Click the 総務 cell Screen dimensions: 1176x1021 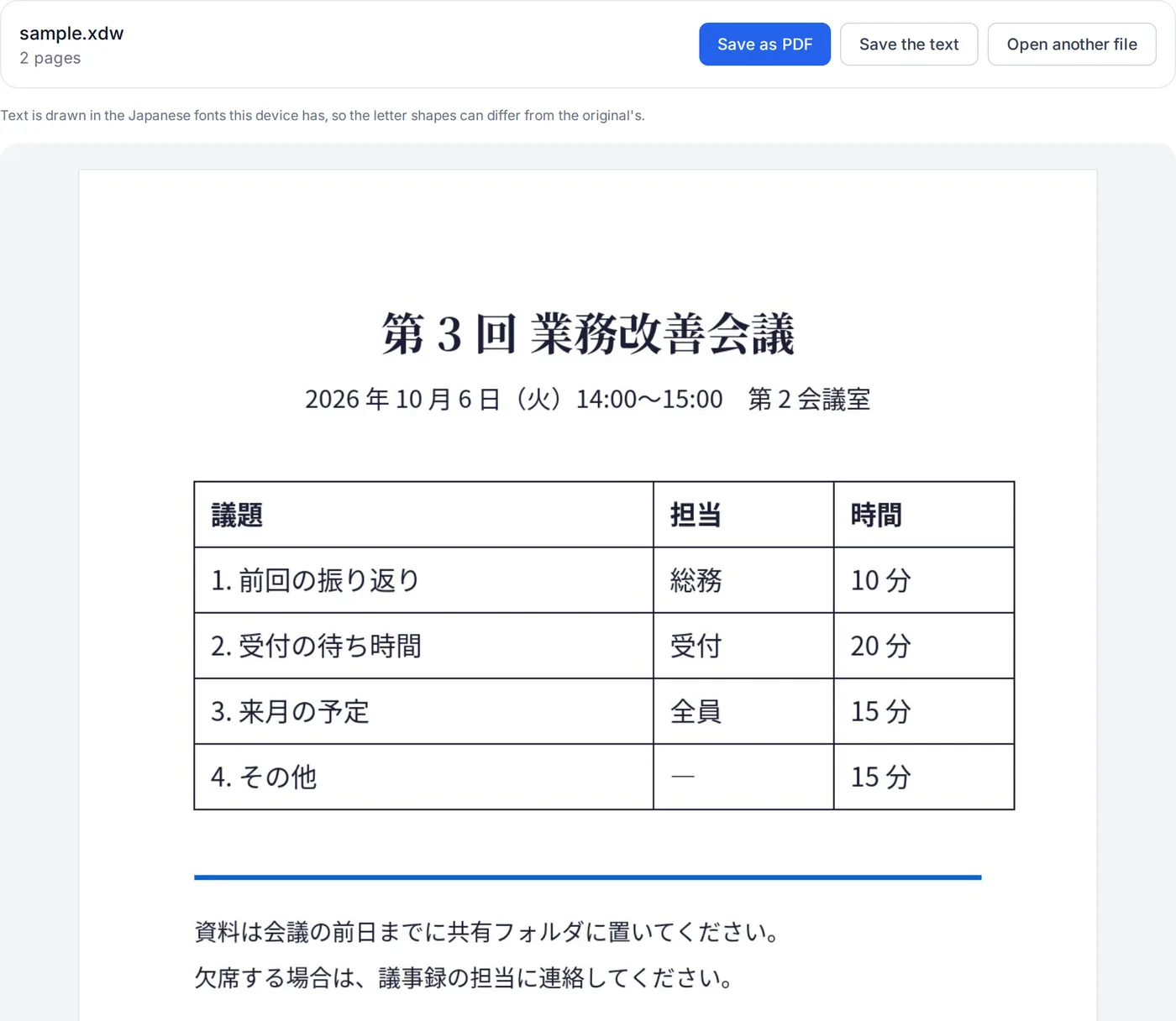tap(743, 580)
